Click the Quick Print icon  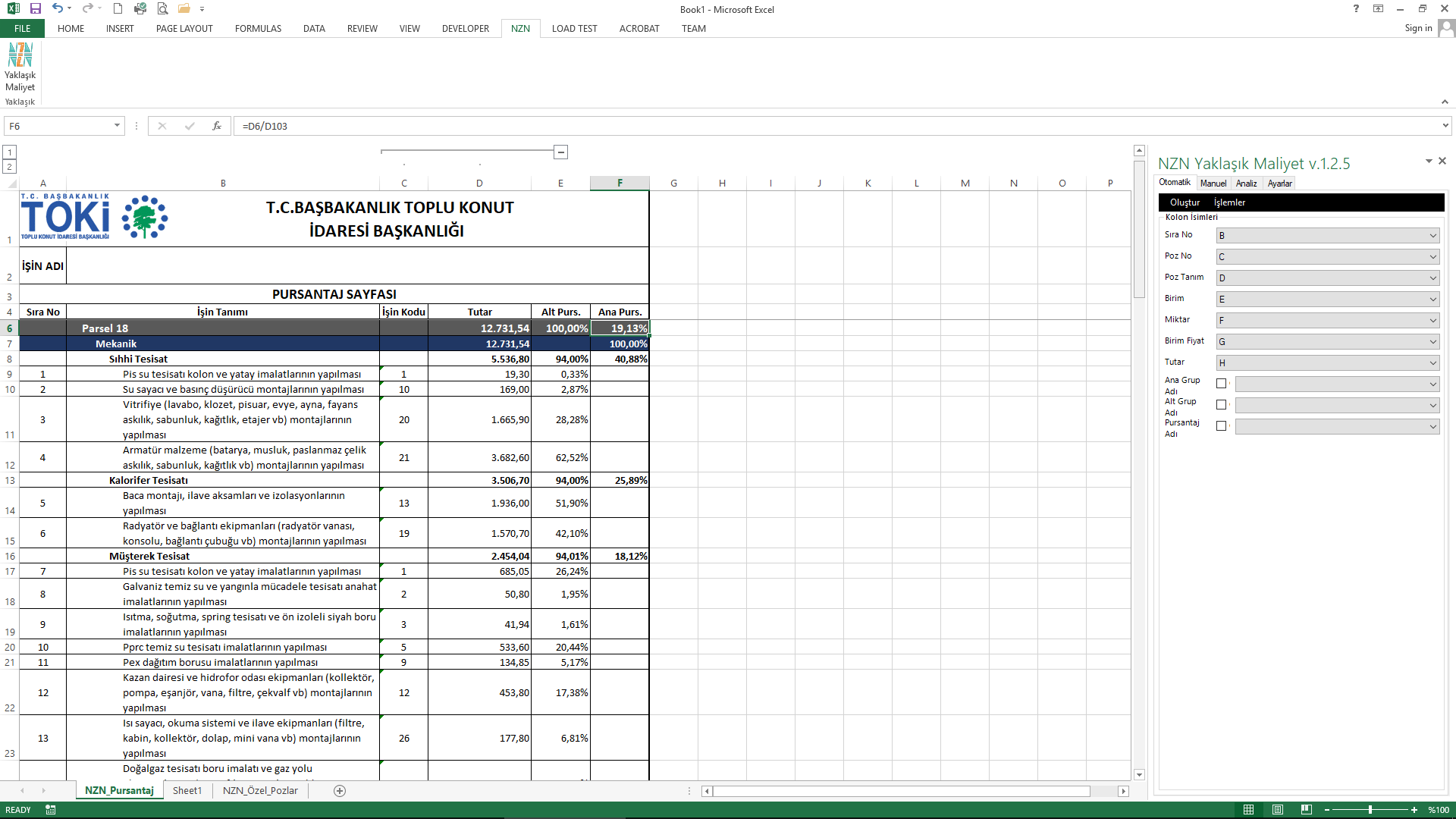140,8
